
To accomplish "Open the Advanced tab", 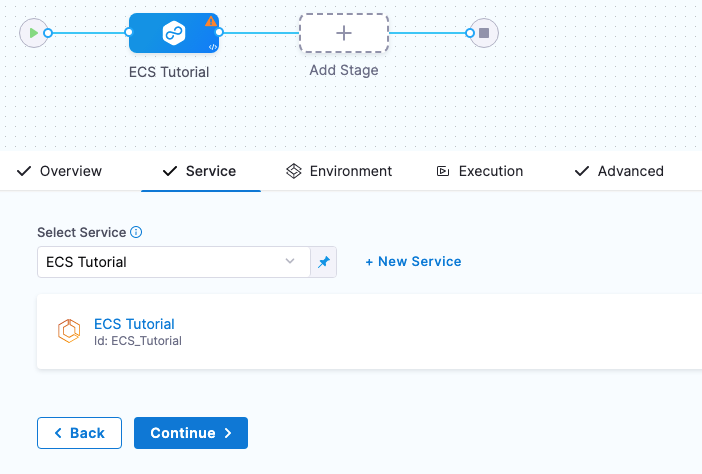I will [619, 171].
